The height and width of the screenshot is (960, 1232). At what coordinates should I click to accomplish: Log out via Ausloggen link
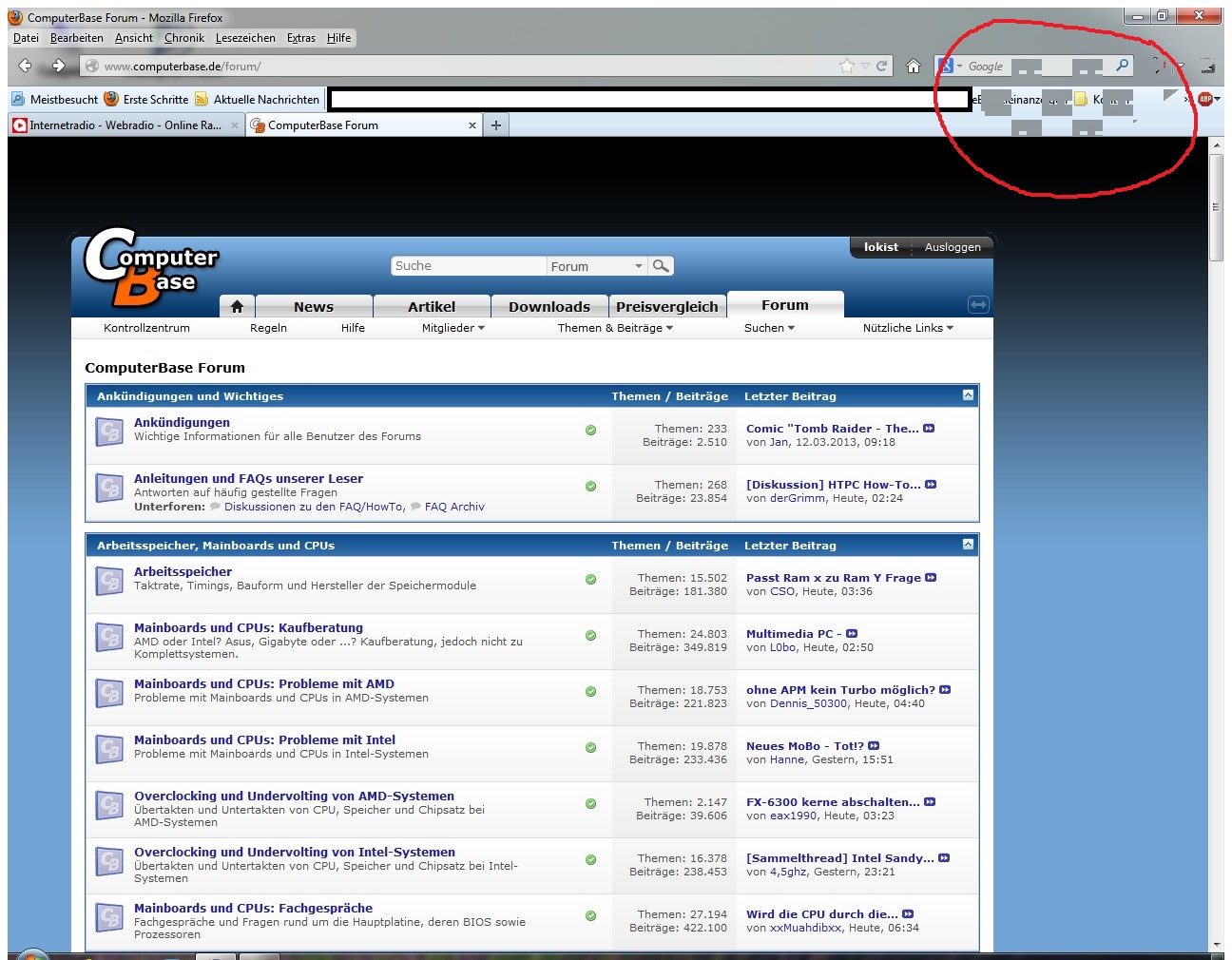click(x=953, y=247)
